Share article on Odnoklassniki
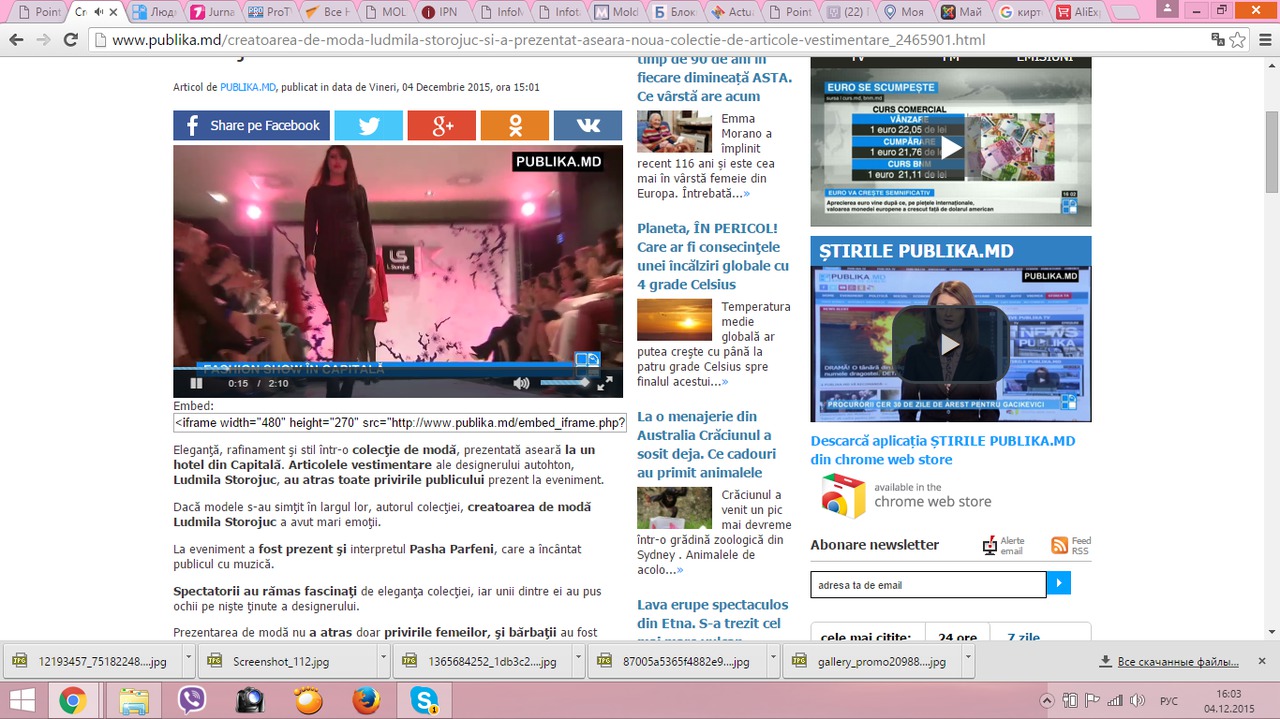 tap(515, 125)
